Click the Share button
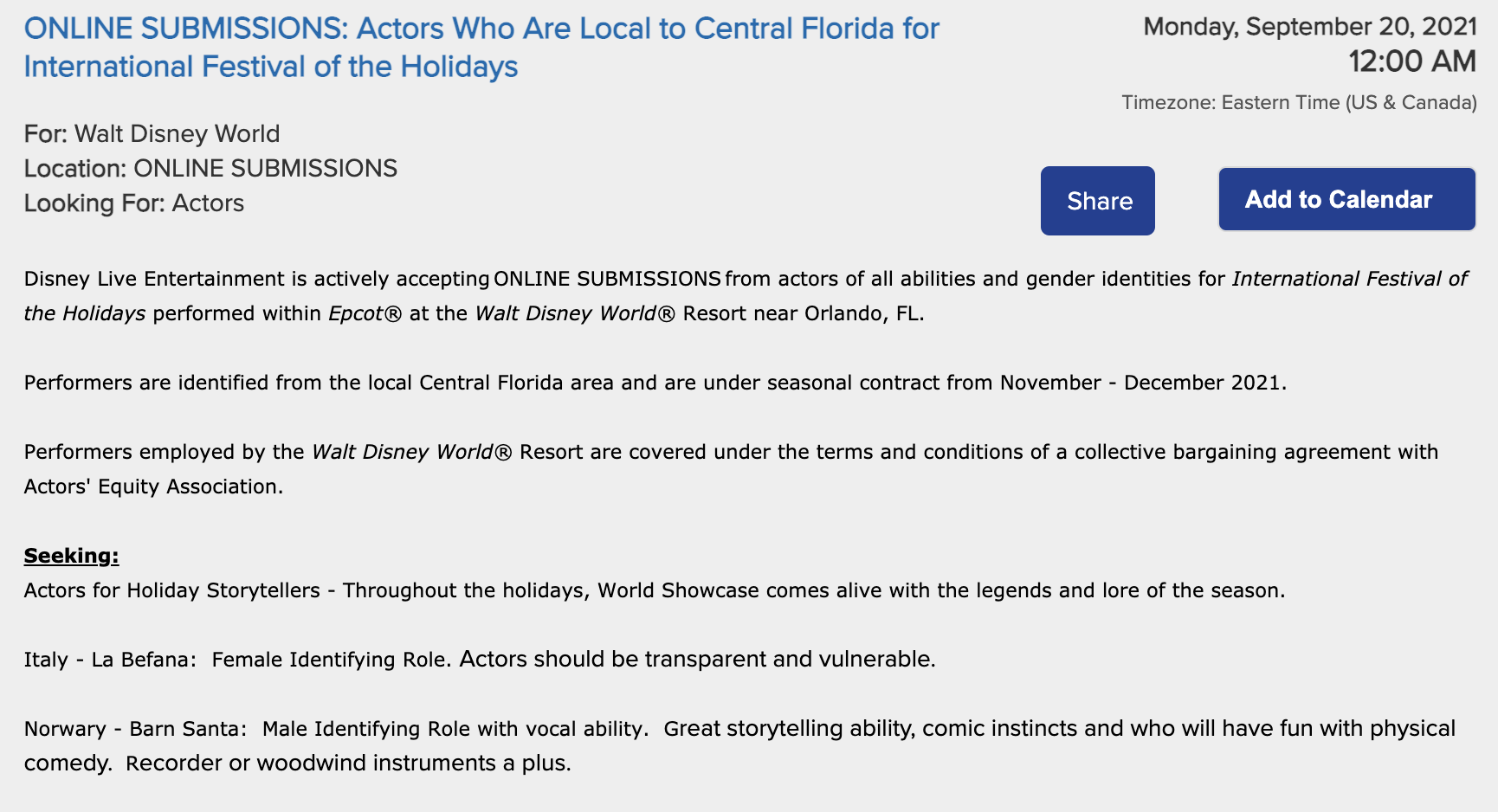The height and width of the screenshot is (812, 1498). (x=1098, y=201)
